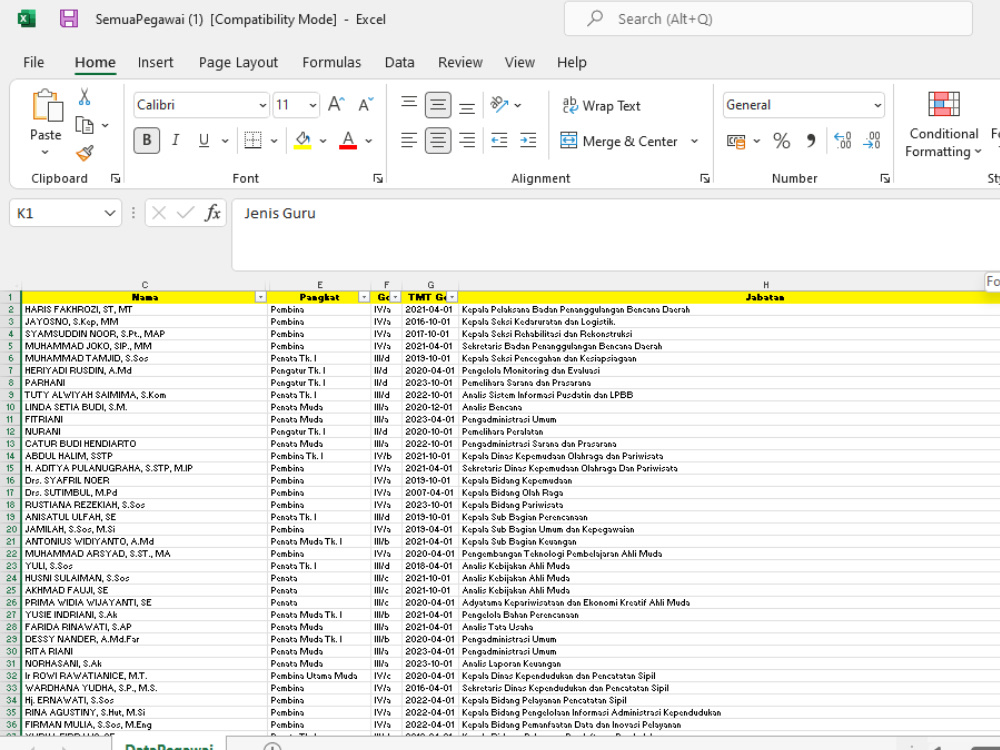The height and width of the screenshot is (750, 1000).
Task: Switch to Page Layout tab
Action: [238, 62]
